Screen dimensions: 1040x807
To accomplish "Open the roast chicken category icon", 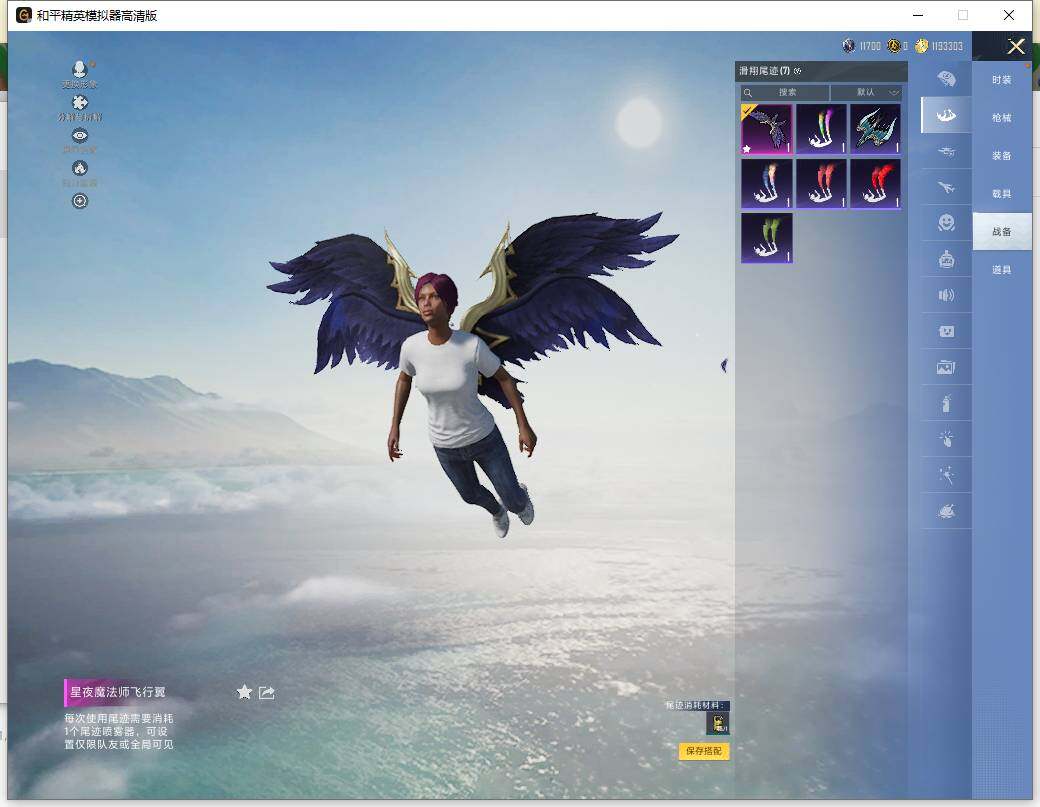I will (946, 511).
